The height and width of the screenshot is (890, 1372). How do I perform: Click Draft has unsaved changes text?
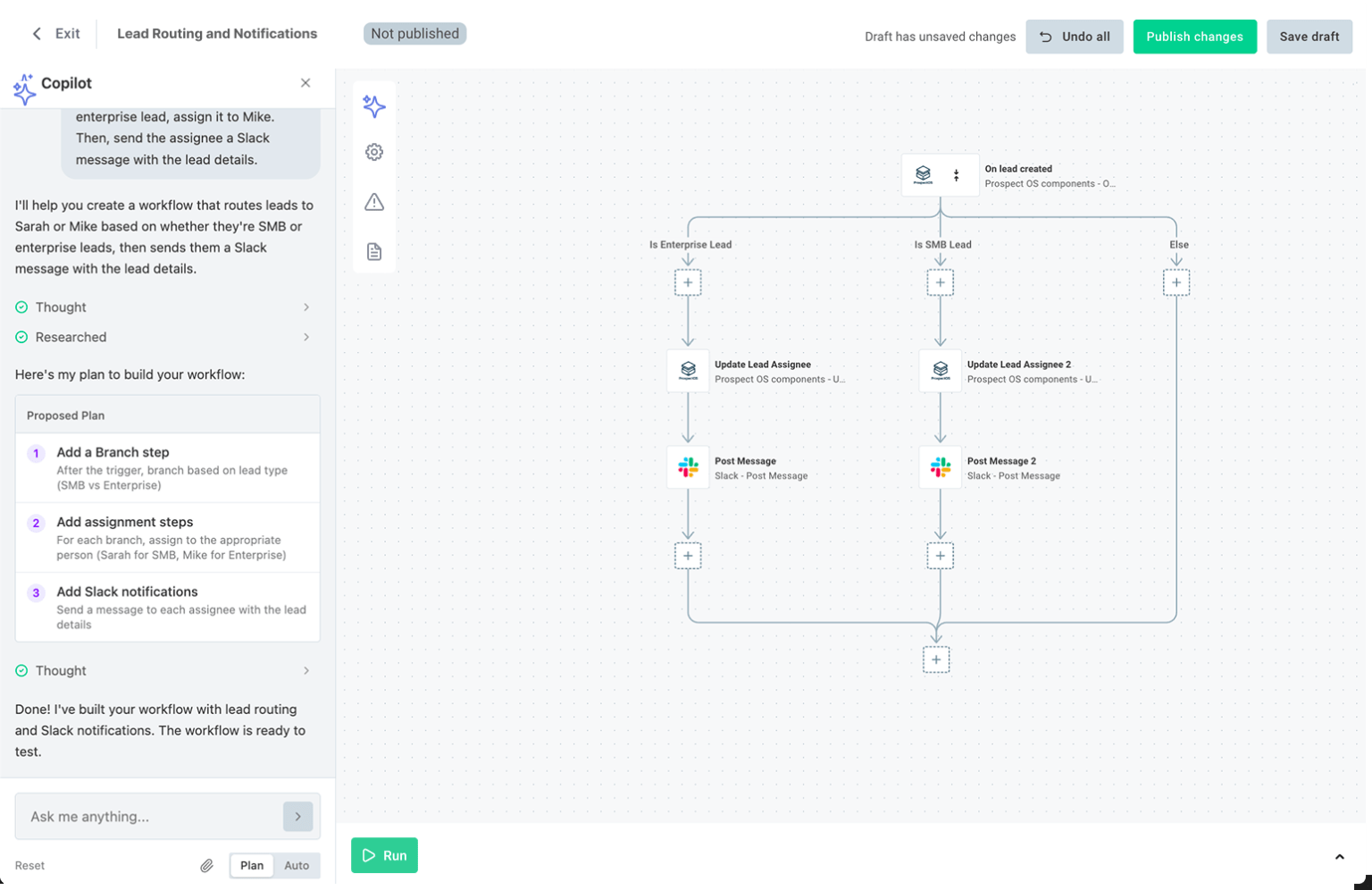pos(940,37)
